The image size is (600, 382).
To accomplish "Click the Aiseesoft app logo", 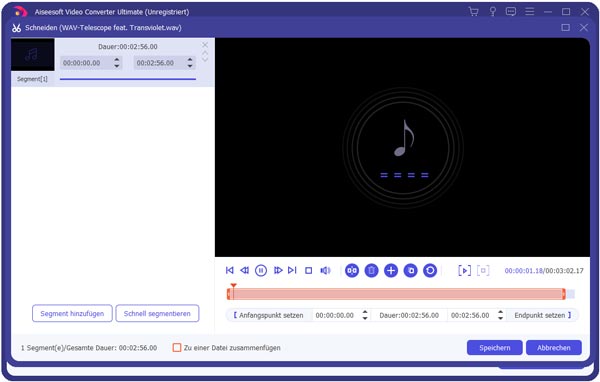I will click(20, 12).
